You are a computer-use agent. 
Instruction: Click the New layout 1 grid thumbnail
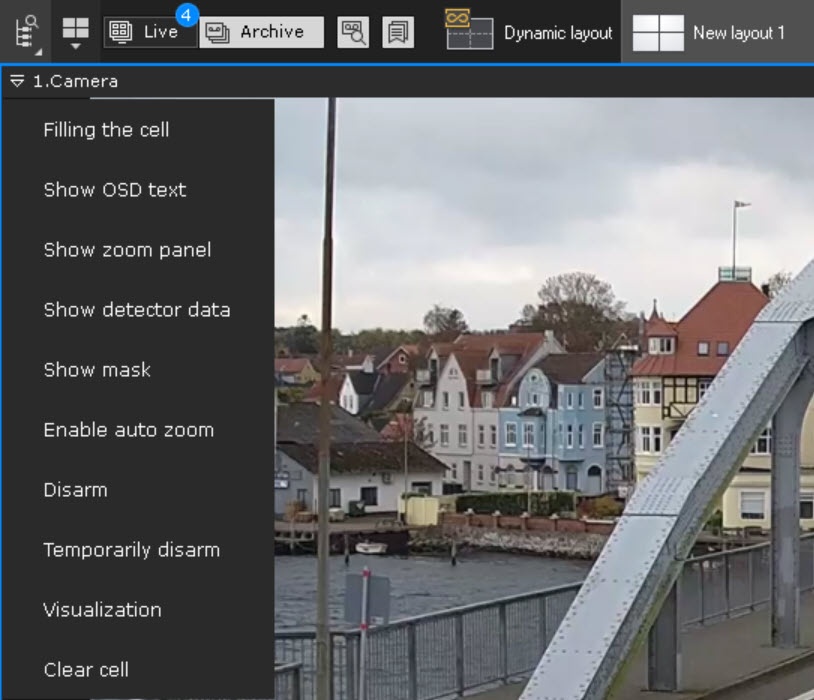click(x=658, y=33)
